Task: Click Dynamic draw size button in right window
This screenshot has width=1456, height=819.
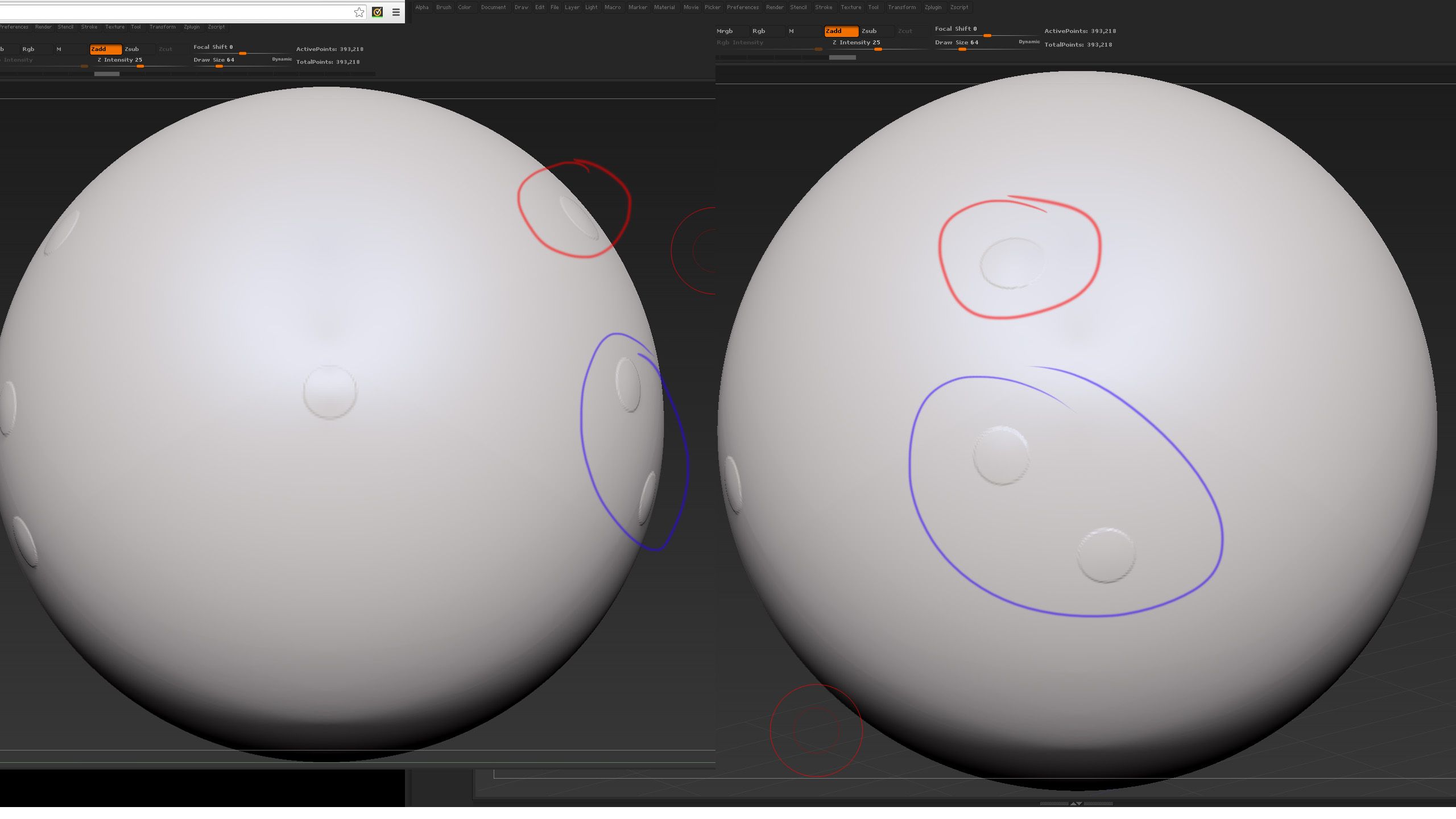Action: pyautogui.click(x=1029, y=42)
